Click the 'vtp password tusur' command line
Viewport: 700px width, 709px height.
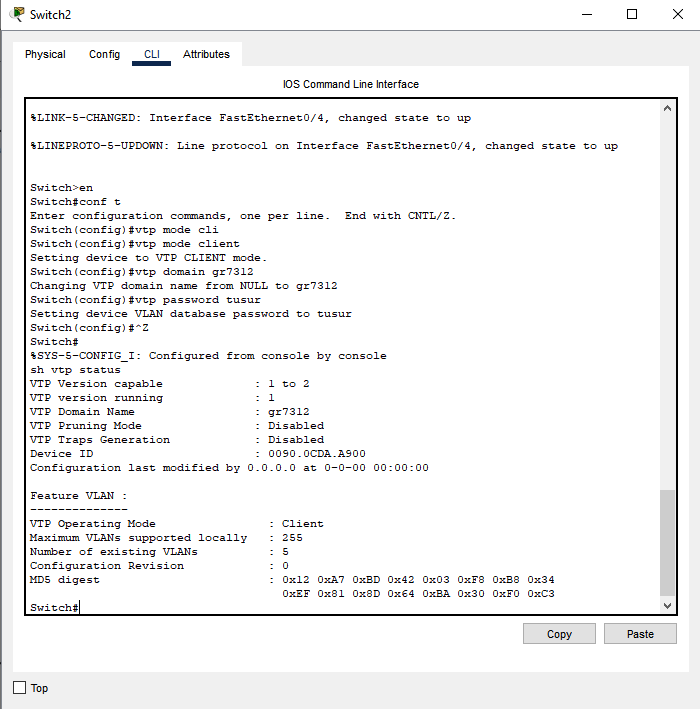pos(145,300)
